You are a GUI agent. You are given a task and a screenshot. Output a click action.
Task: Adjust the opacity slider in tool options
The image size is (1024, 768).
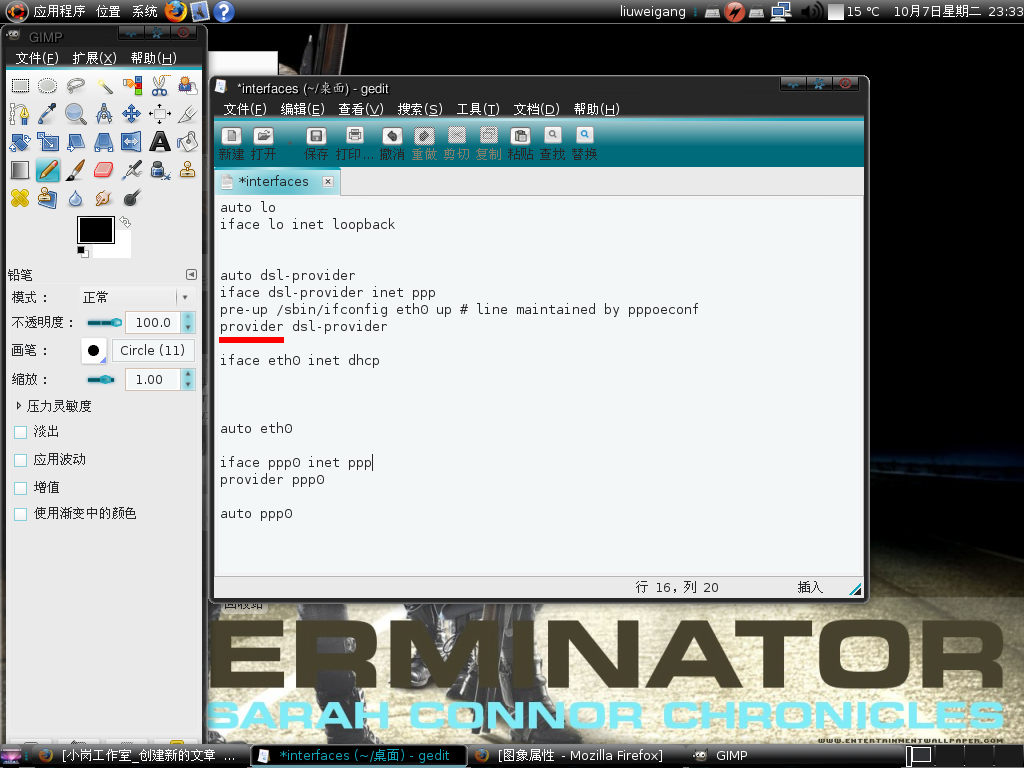[x=104, y=323]
